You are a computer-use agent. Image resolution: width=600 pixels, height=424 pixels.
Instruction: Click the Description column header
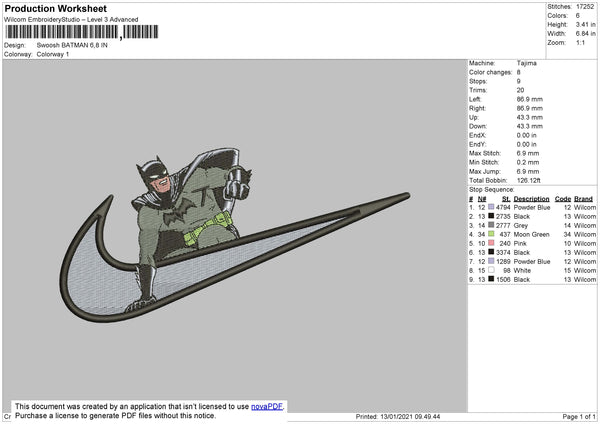pyautogui.click(x=531, y=199)
